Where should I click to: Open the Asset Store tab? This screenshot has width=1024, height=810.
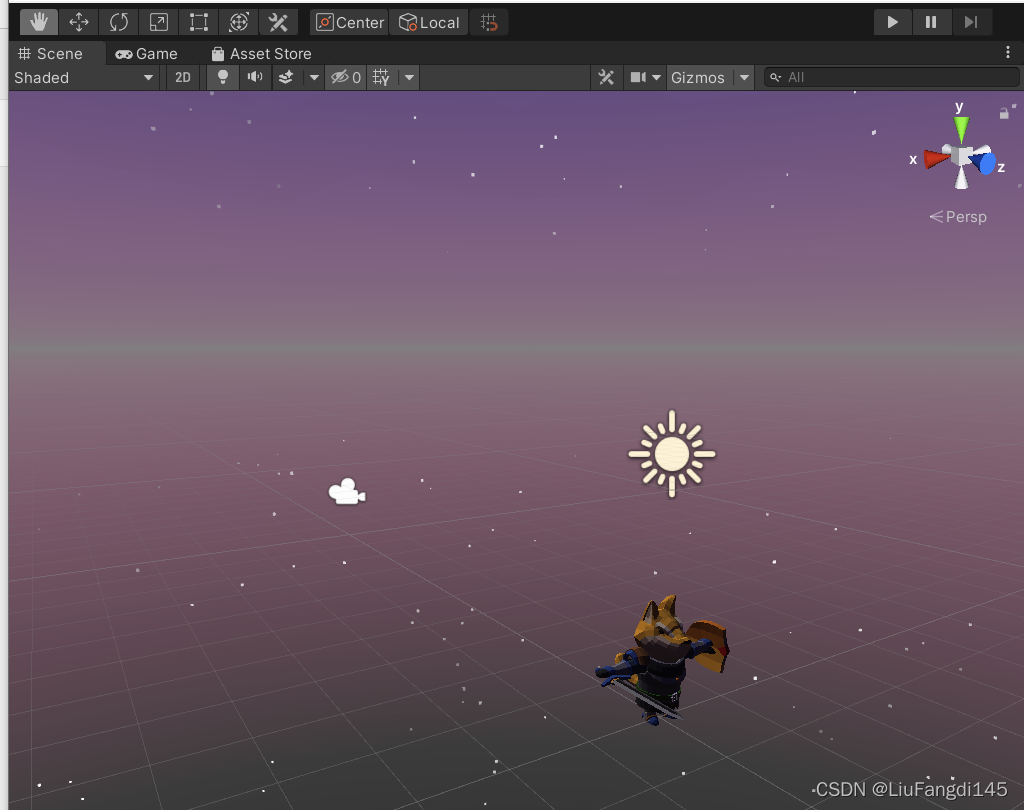click(261, 54)
